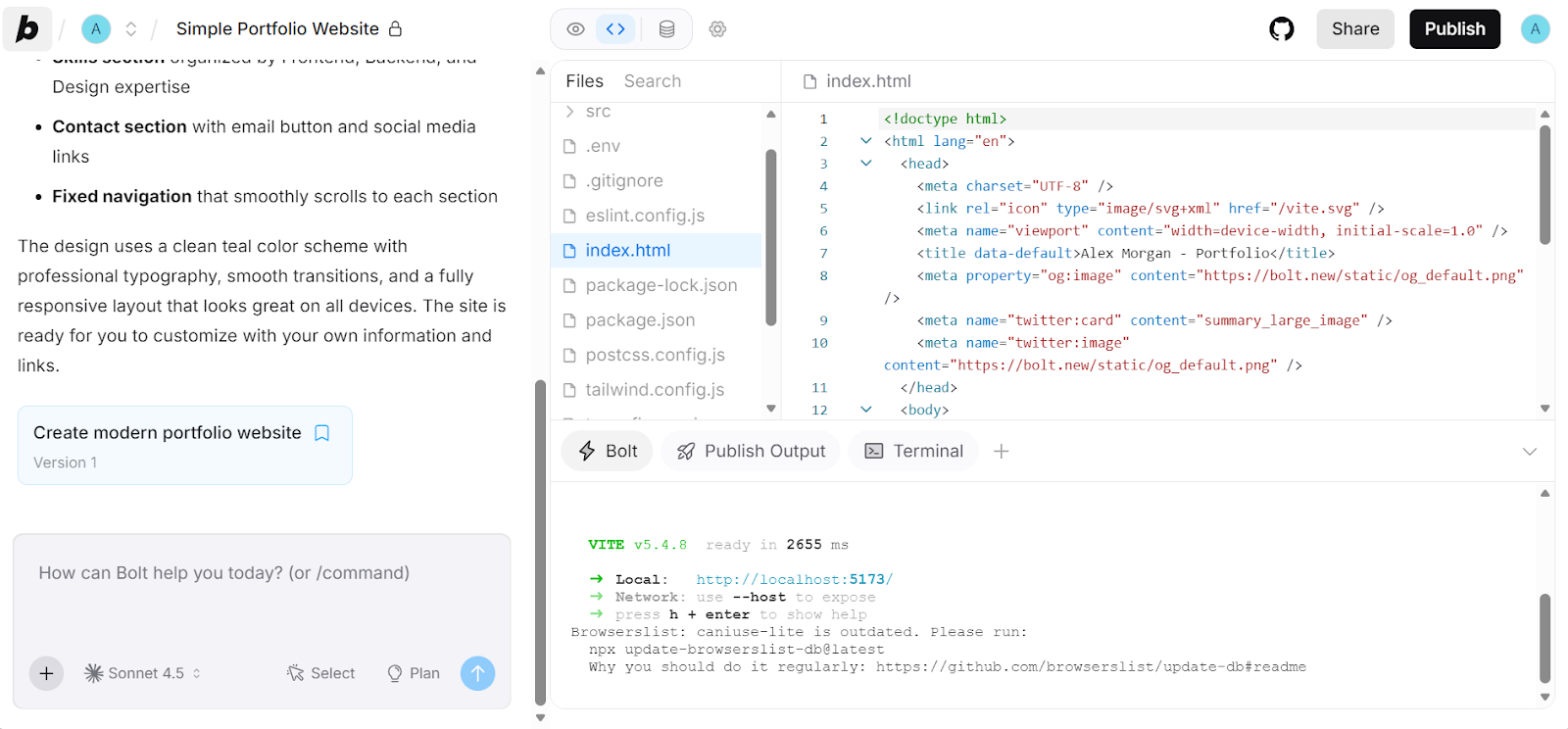Add attachment with plus button in chat
The image size is (1568, 729).
(46, 673)
